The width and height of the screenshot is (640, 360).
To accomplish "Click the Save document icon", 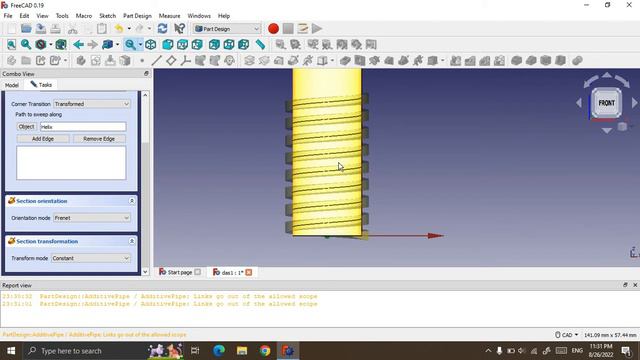I will point(40,29).
